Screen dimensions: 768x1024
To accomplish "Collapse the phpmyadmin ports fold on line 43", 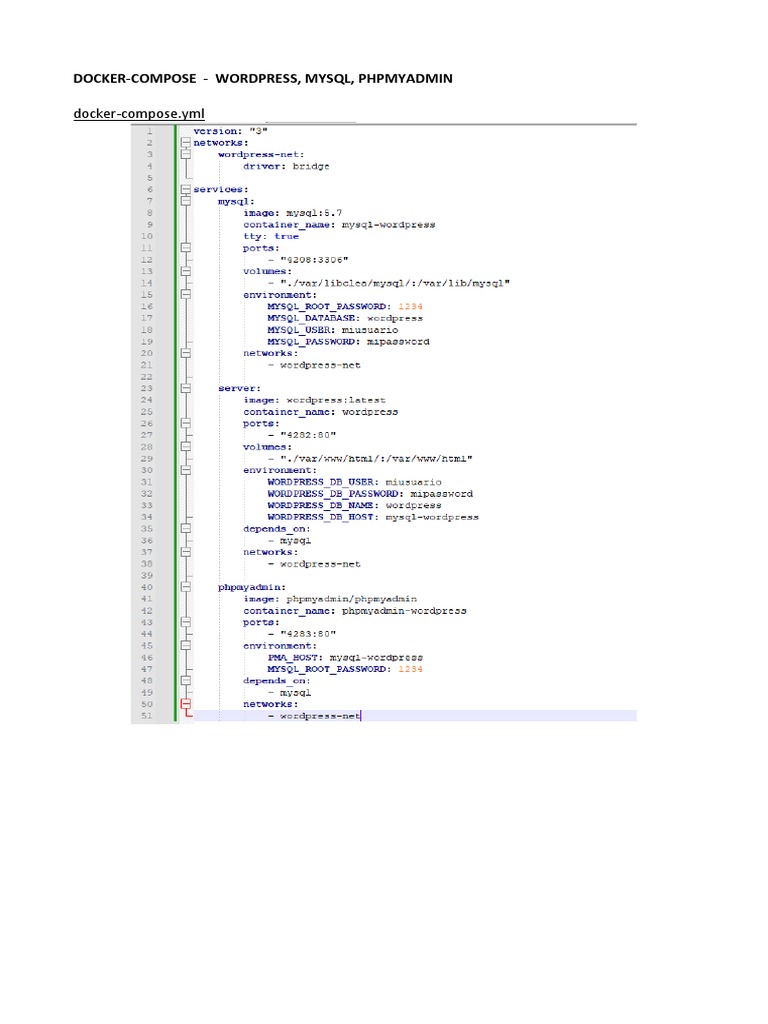I will (185, 622).
